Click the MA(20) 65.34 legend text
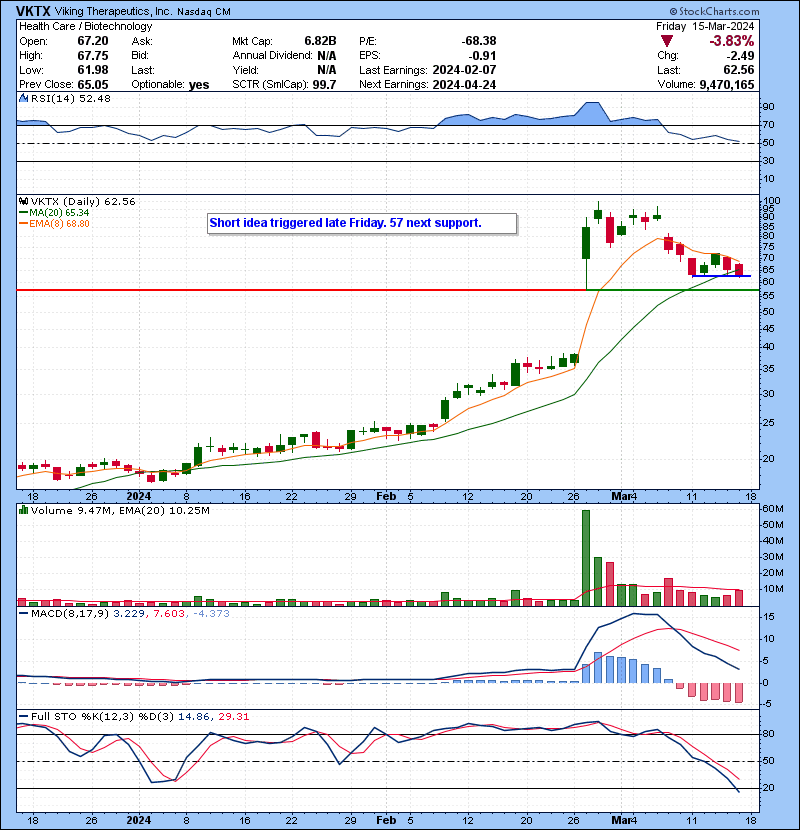 point(59,212)
